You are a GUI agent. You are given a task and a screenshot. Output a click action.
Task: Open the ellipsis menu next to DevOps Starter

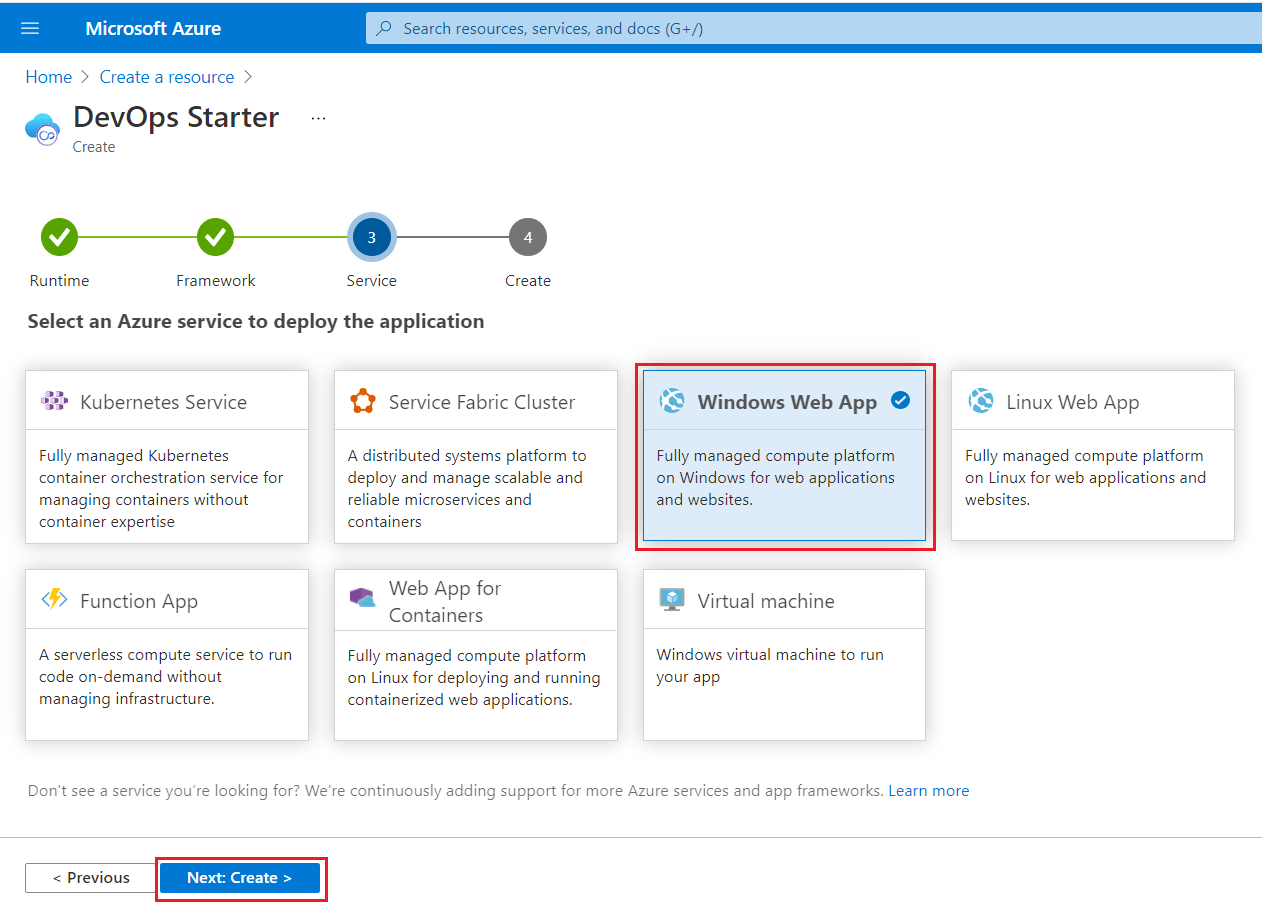coord(318,117)
